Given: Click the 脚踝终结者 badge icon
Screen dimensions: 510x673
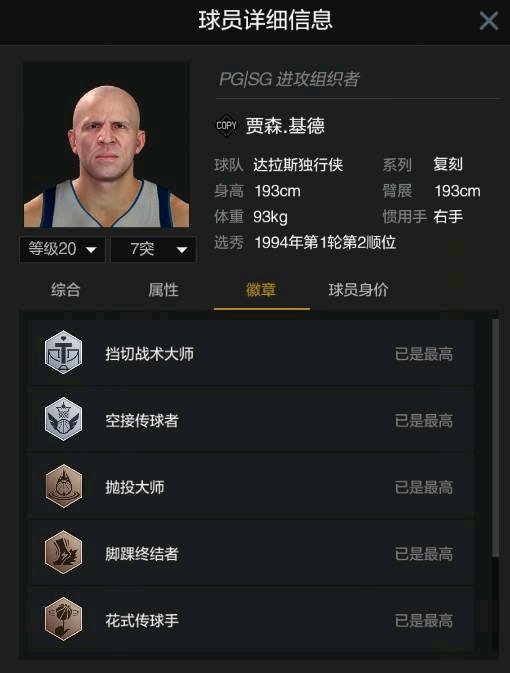Looking at the screenshot, I should (x=64, y=552).
